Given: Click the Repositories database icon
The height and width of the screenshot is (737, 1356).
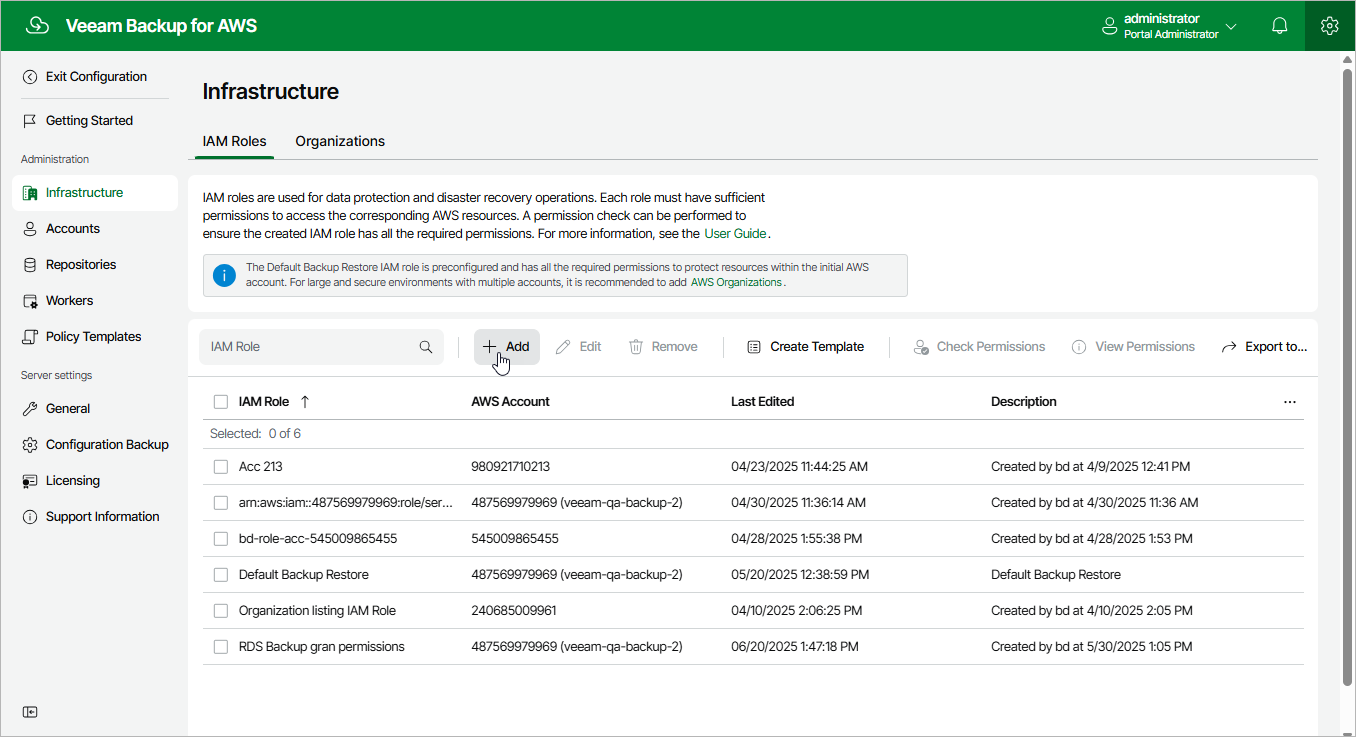Looking at the screenshot, I should (30, 265).
